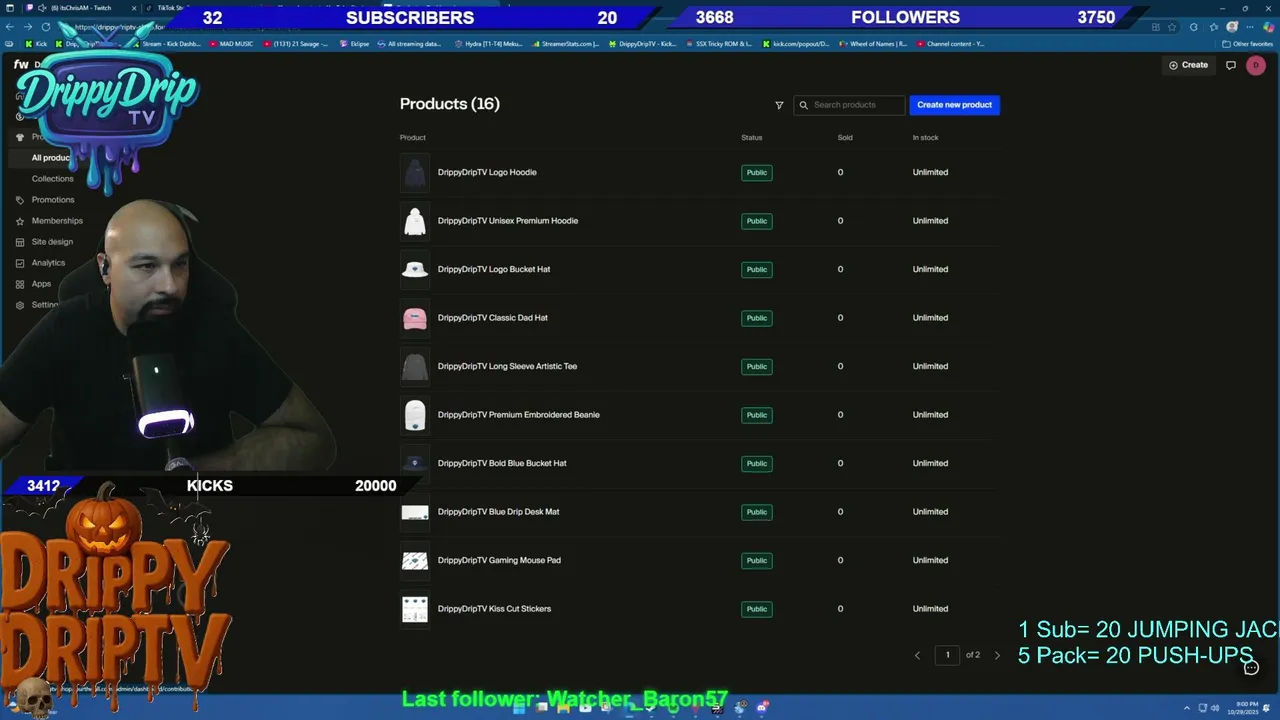This screenshot has width=1280, height=720.
Task: Click the search magnifier icon in products search
Action: pos(803,105)
